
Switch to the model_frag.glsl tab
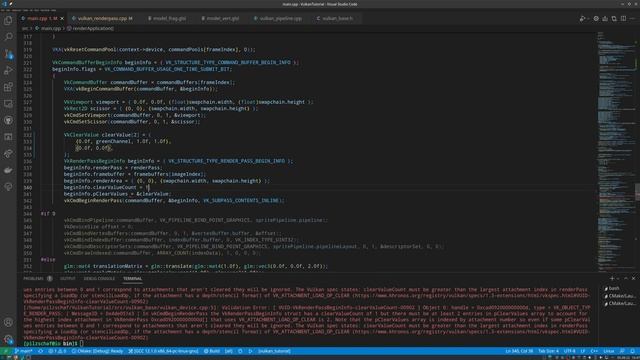(x=167, y=18)
